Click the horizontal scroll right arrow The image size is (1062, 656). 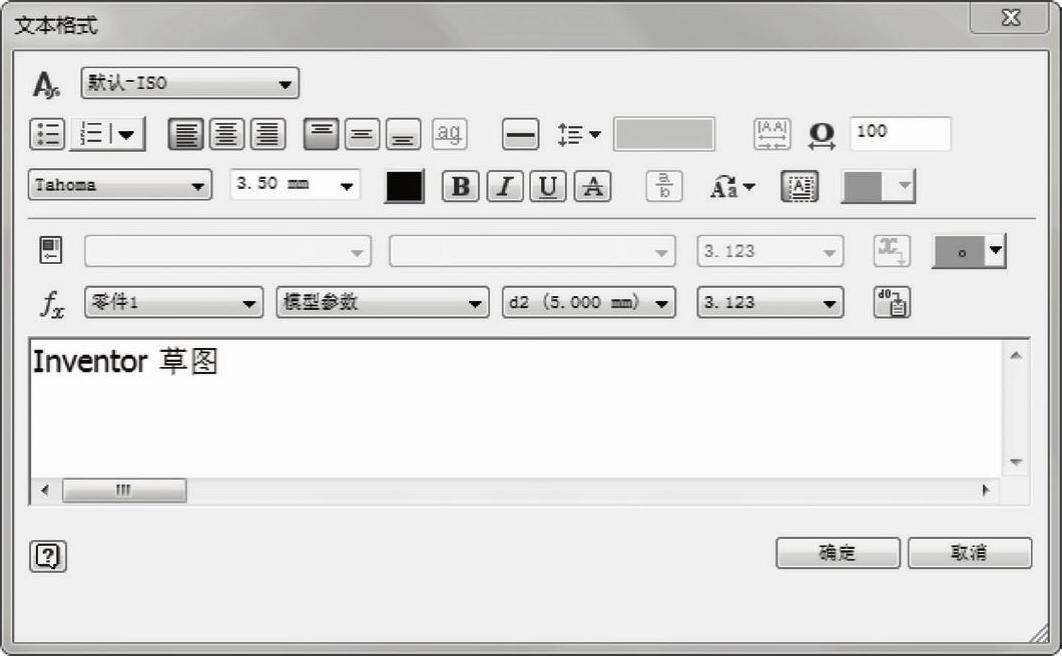click(985, 490)
